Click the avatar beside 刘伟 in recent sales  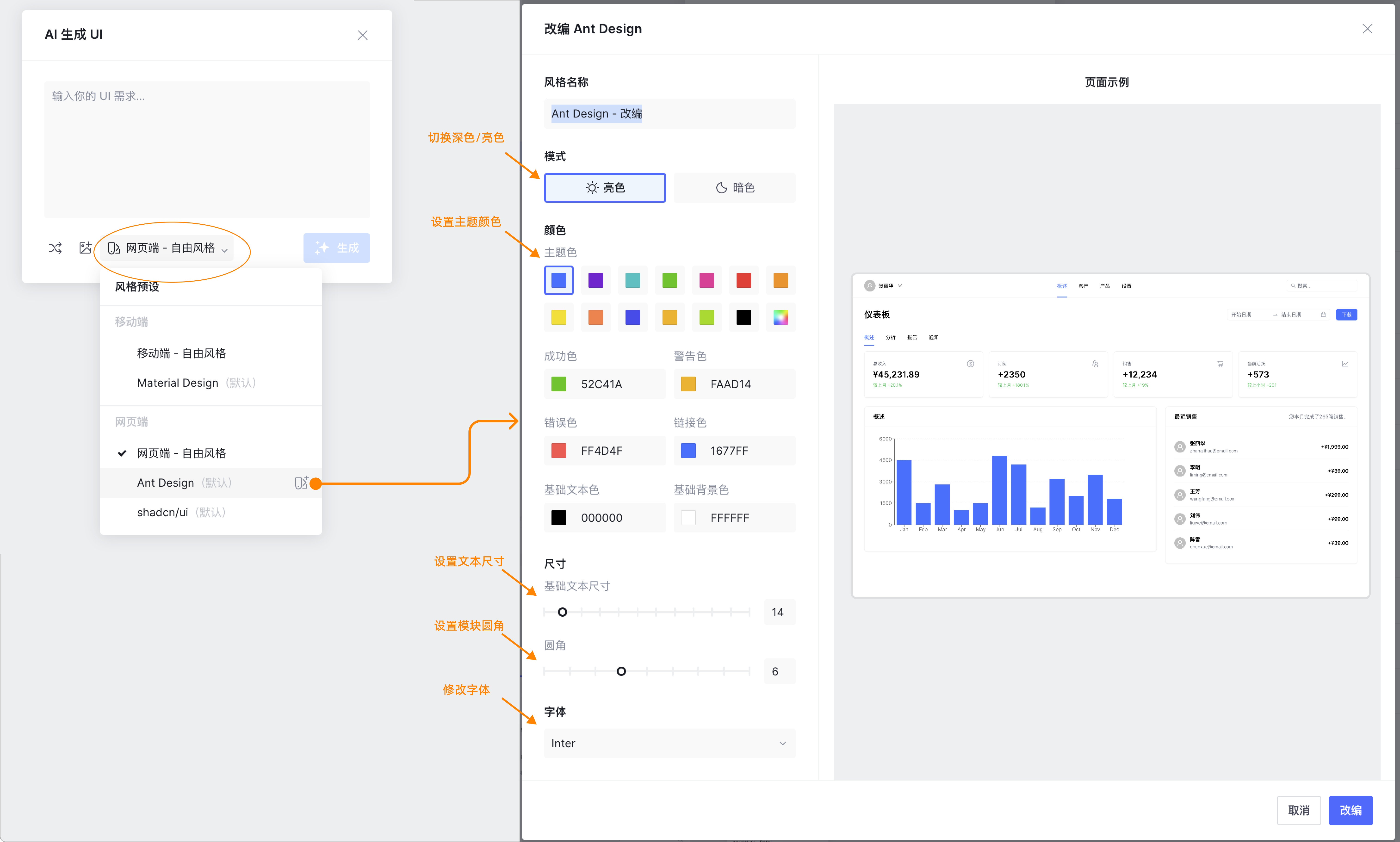coord(1180,519)
